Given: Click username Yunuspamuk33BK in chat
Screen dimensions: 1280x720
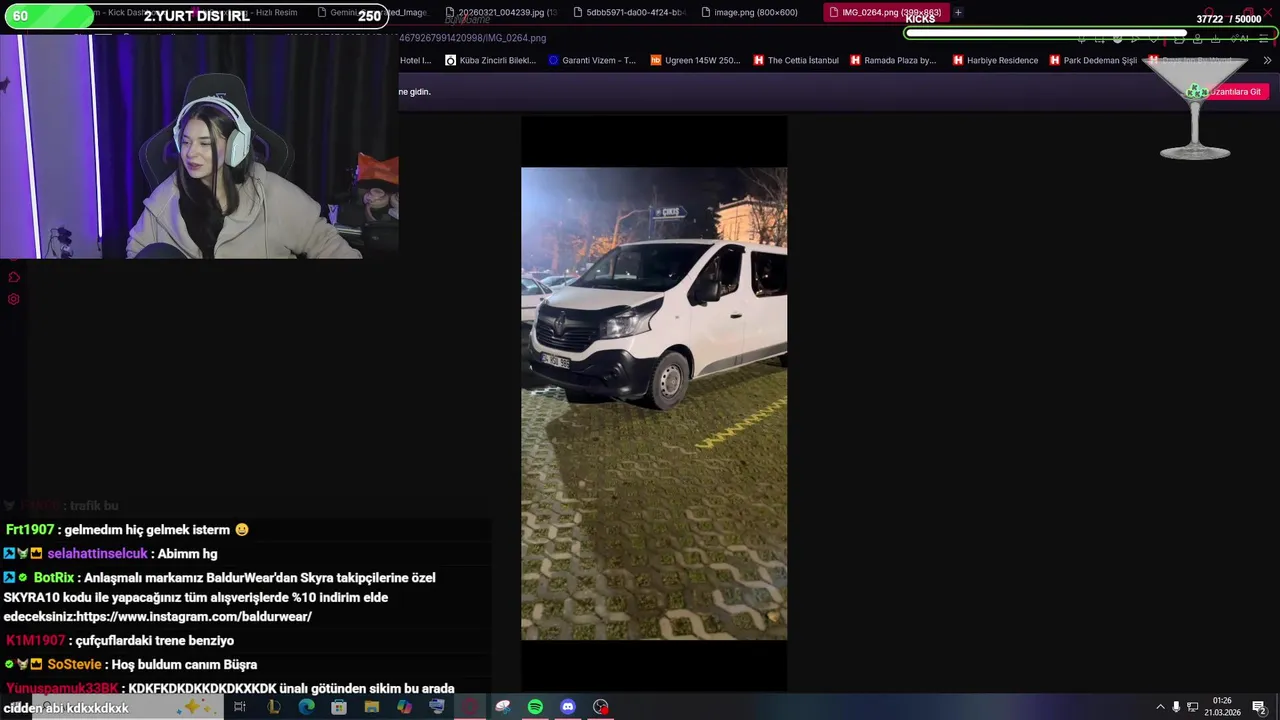Looking at the screenshot, I should (x=62, y=689).
